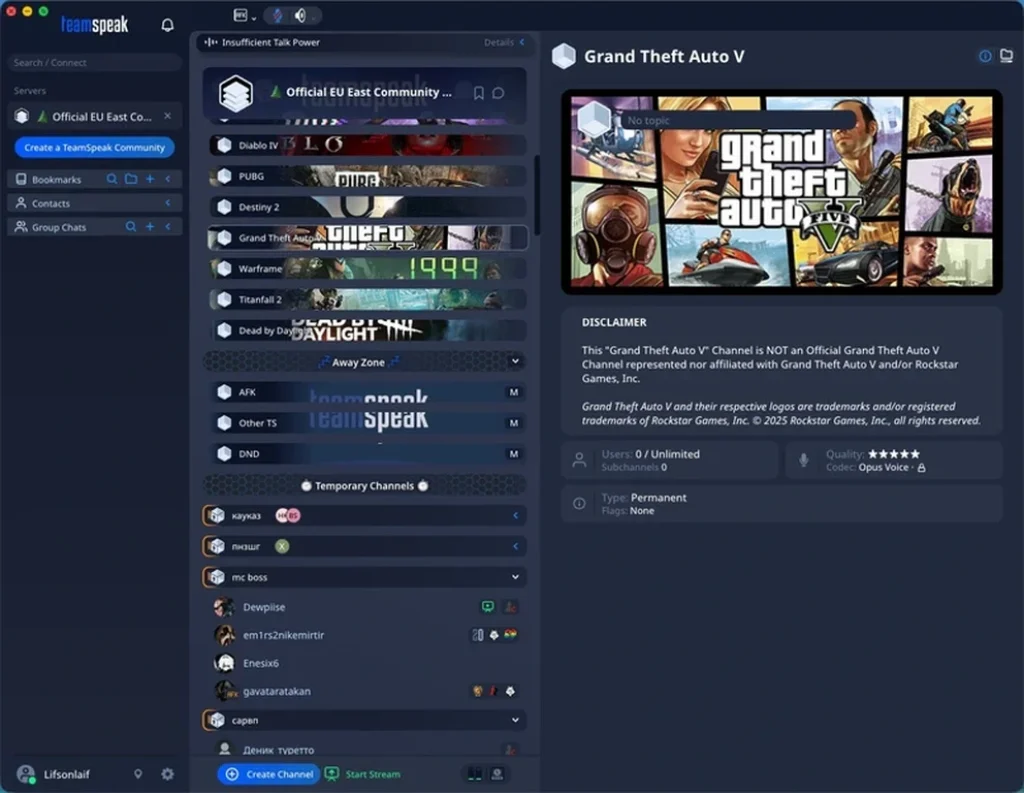The image size is (1024, 793).
Task: Collapse the Bookmarks section
Action: pyautogui.click(x=168, y=179)
